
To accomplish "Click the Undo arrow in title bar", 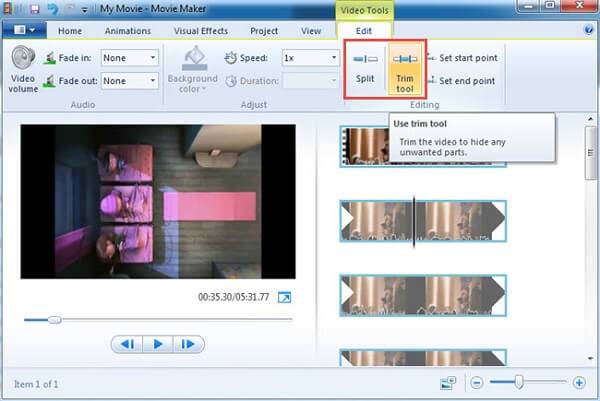I will click(x=52, y=8).
